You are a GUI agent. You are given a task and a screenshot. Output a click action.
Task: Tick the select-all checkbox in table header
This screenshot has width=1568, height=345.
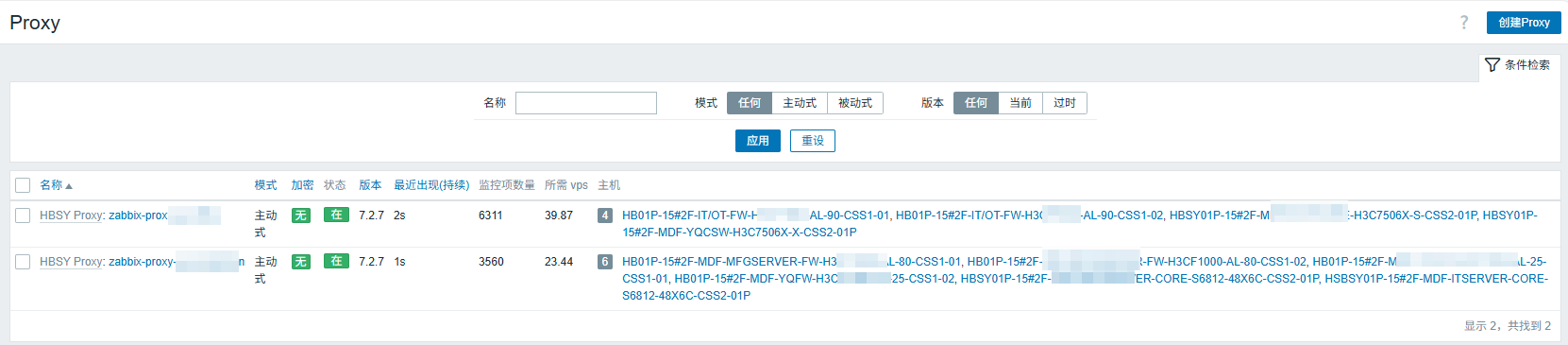[23, 185]
